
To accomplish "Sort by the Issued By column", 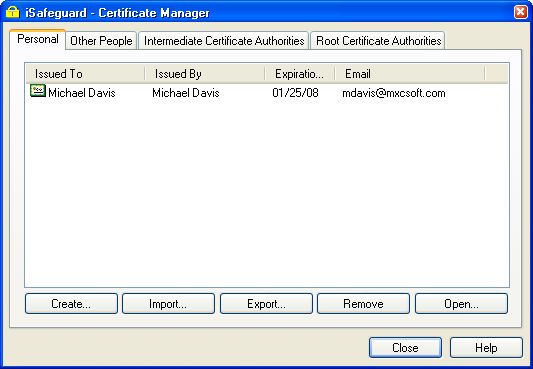I will click(x=205, y=74).
